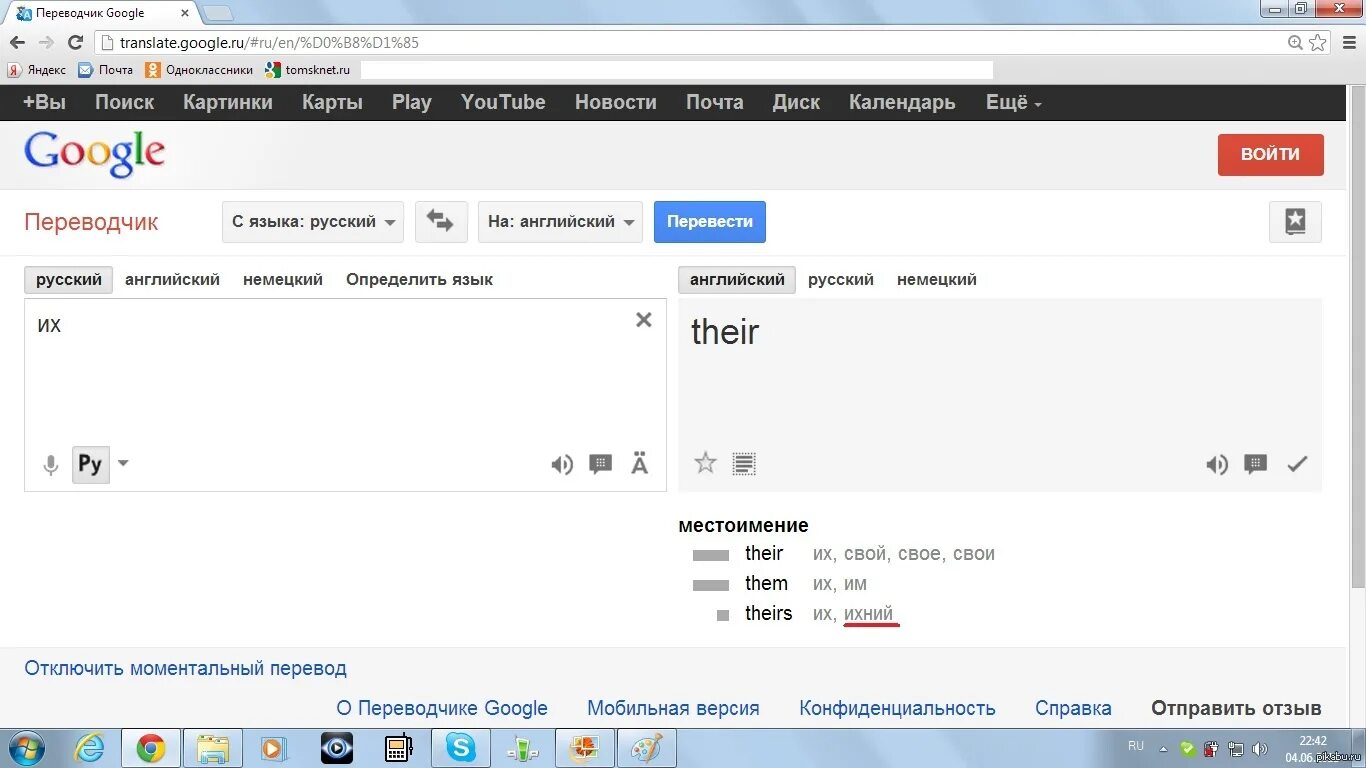This screenshot has width=1366, height=768.
Task: Open Skype from the taskbar
Action: click(461, 748)
